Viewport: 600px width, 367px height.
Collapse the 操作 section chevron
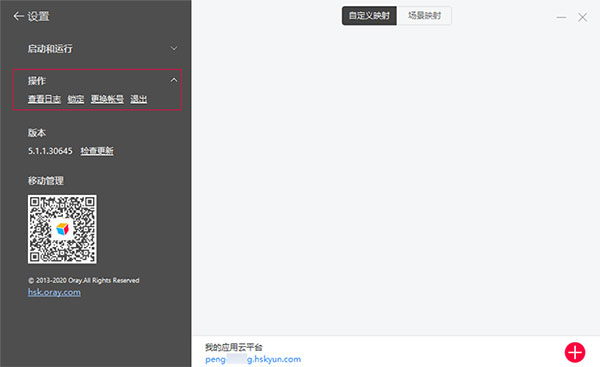point(174,80)
